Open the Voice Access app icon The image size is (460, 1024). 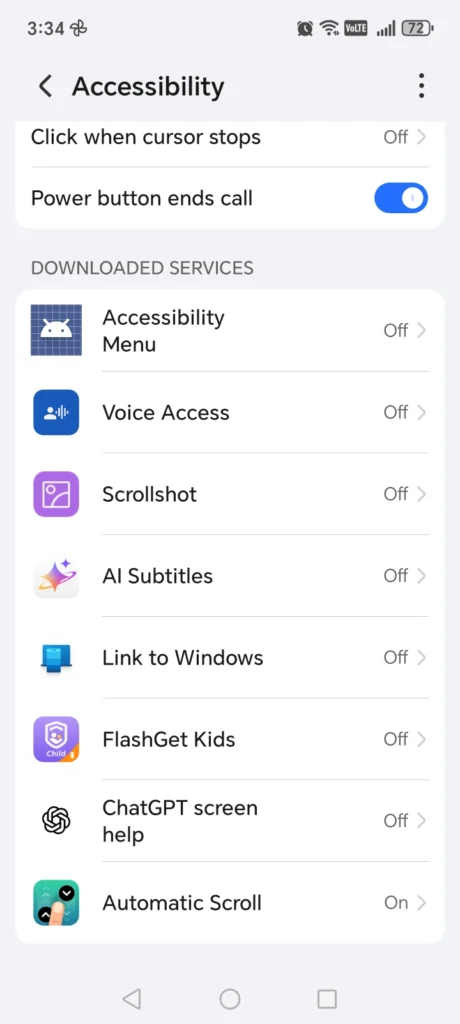pyautogui.click(x=56, y=412)
